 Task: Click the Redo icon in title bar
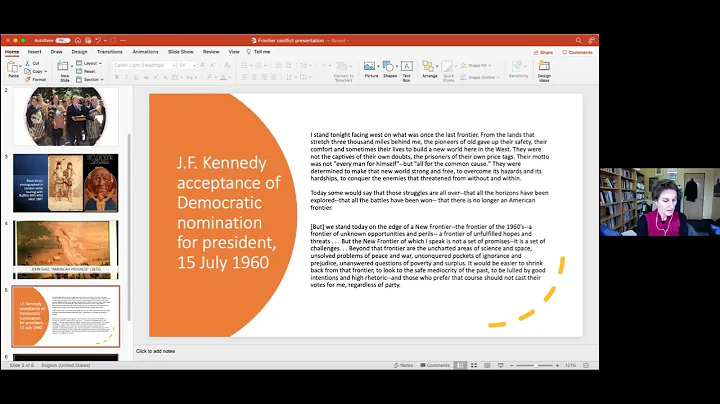113,40
